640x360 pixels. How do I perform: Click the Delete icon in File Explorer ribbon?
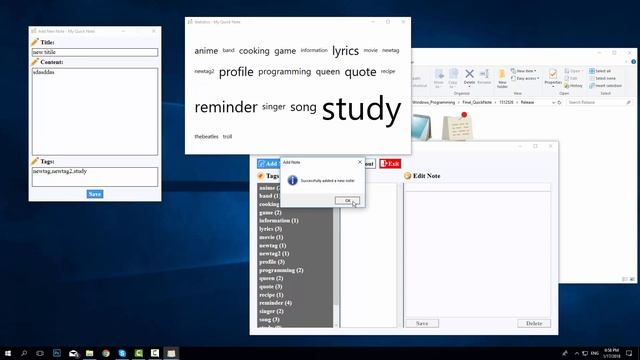tap(469, 74)
